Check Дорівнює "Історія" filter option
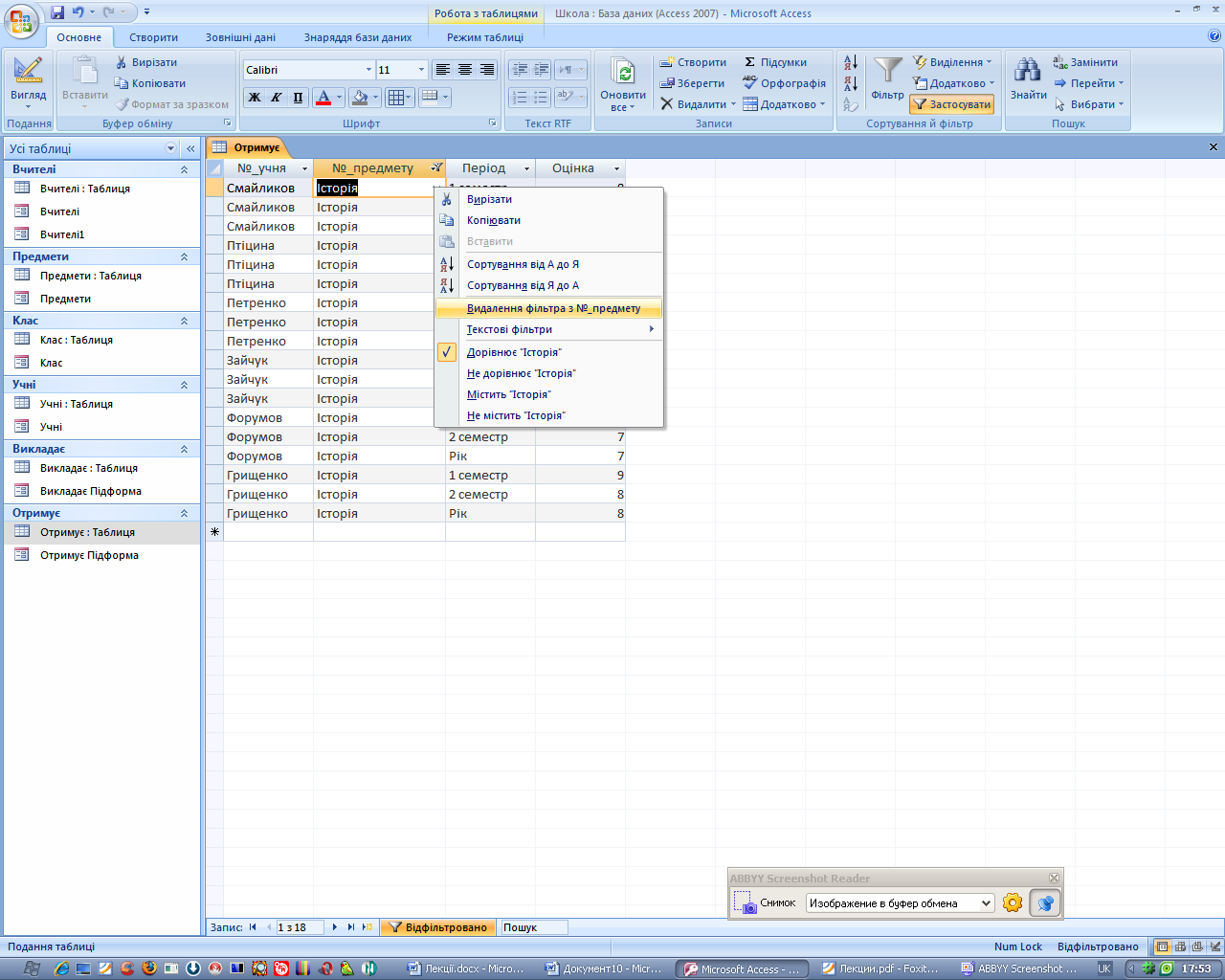 pyautogui.click(x=548, y=352)
